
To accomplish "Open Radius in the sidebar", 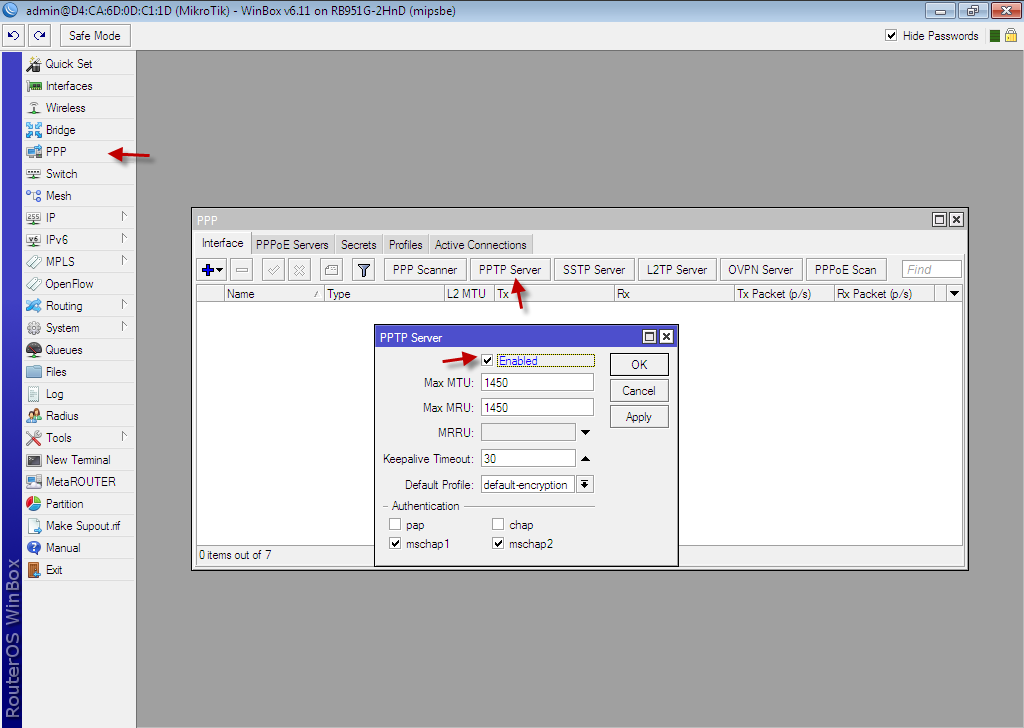I will pyautogui.click(x=79, y=416).
